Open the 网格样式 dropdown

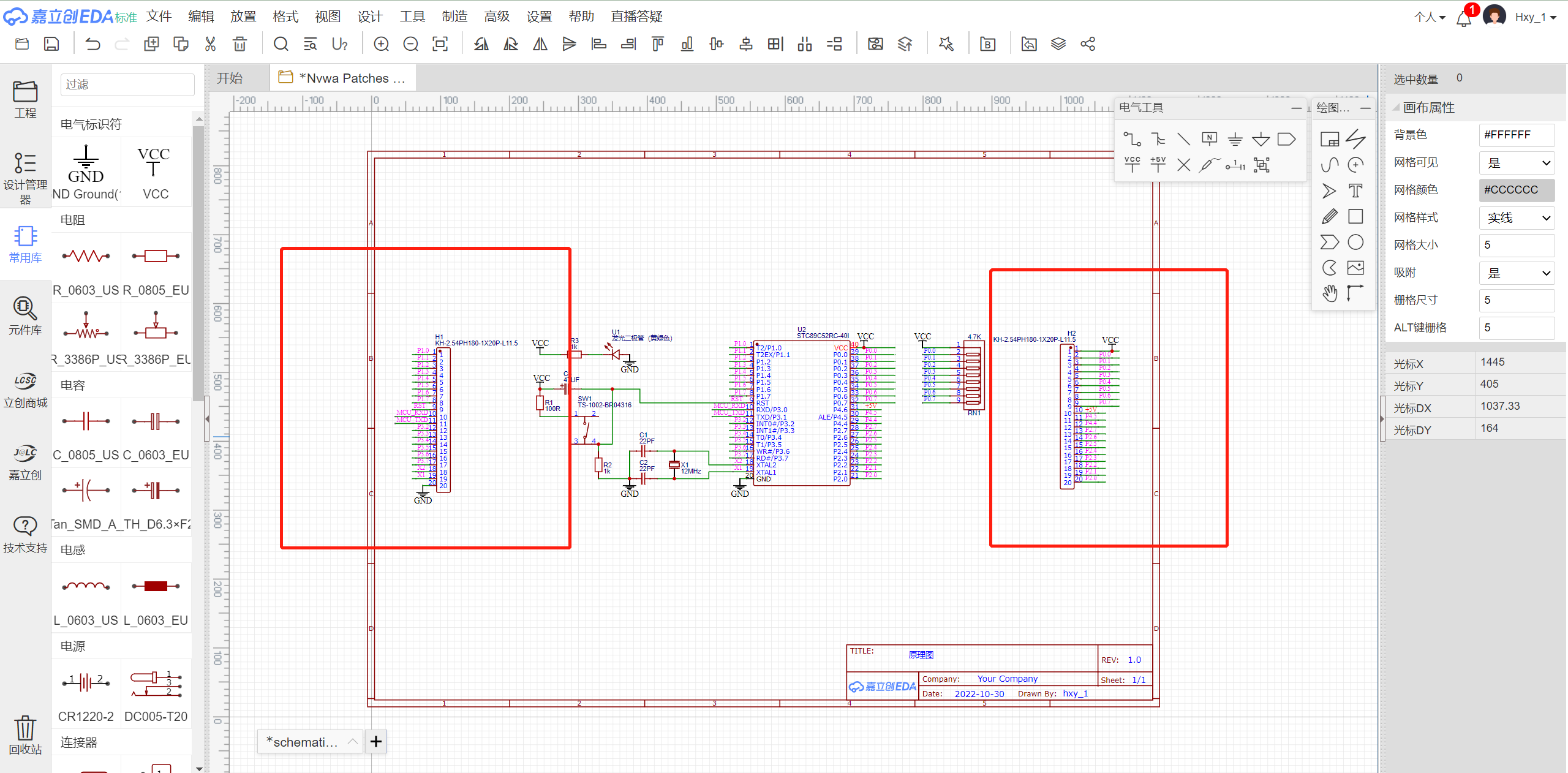pyautogui.click(x=1517, y=218)
